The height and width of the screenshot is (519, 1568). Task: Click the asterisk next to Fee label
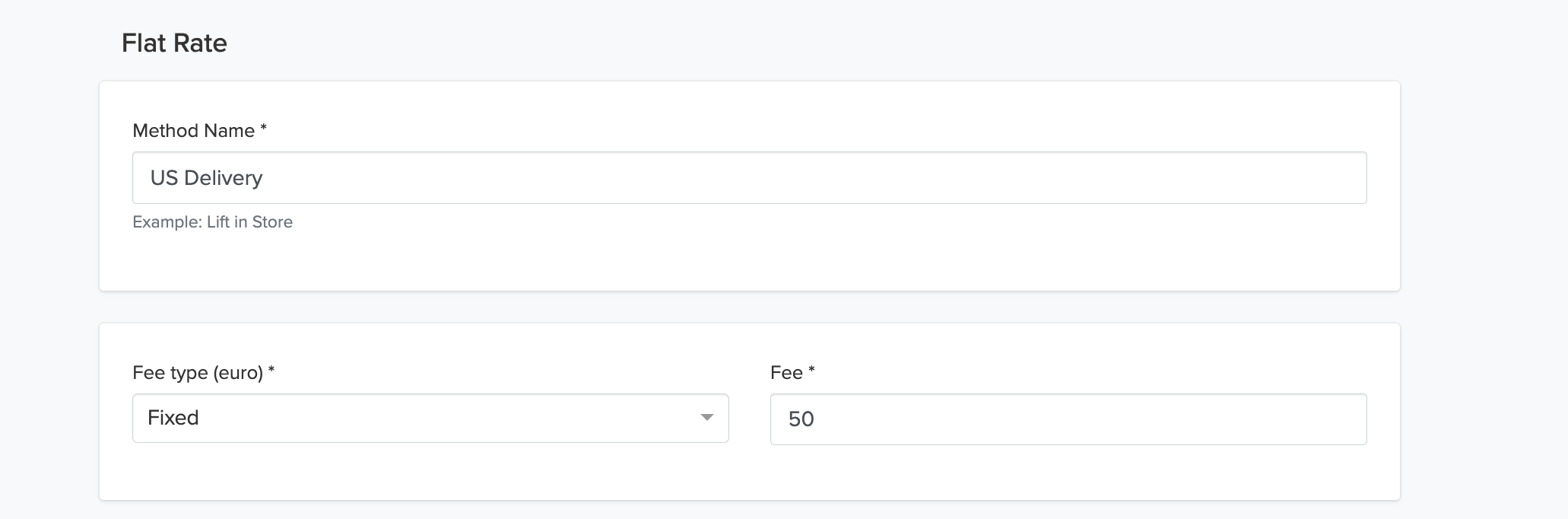click(x=811, y=371)
